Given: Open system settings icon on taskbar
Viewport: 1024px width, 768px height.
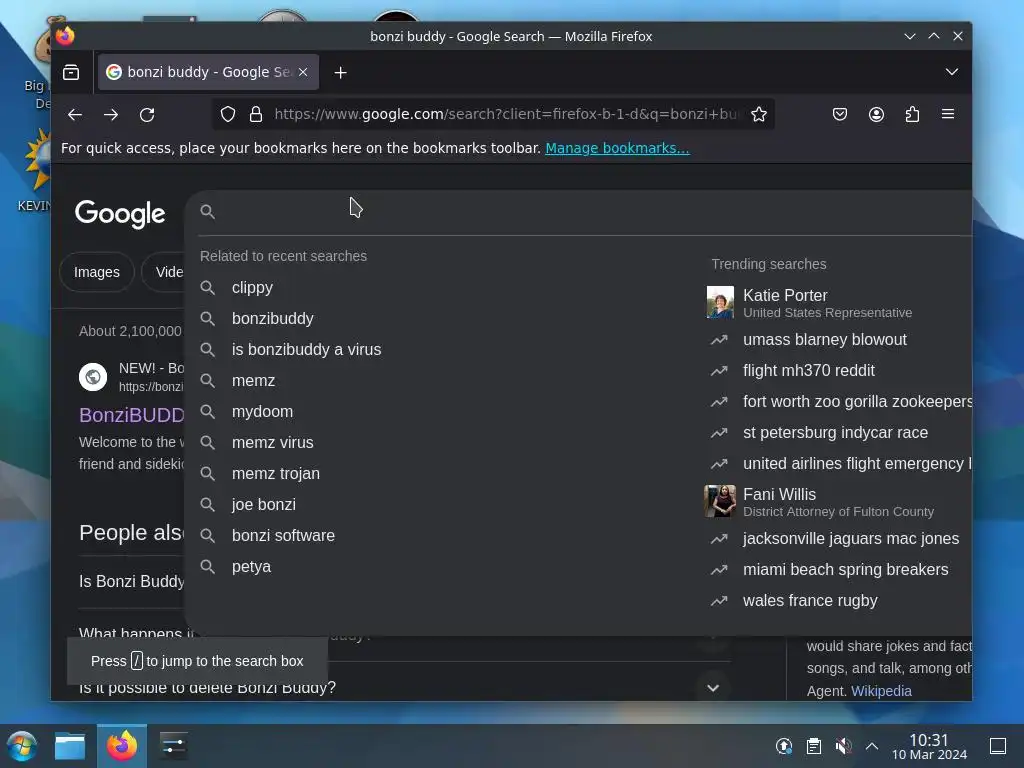Looking at the screenshot, I should tap(173, 746).
